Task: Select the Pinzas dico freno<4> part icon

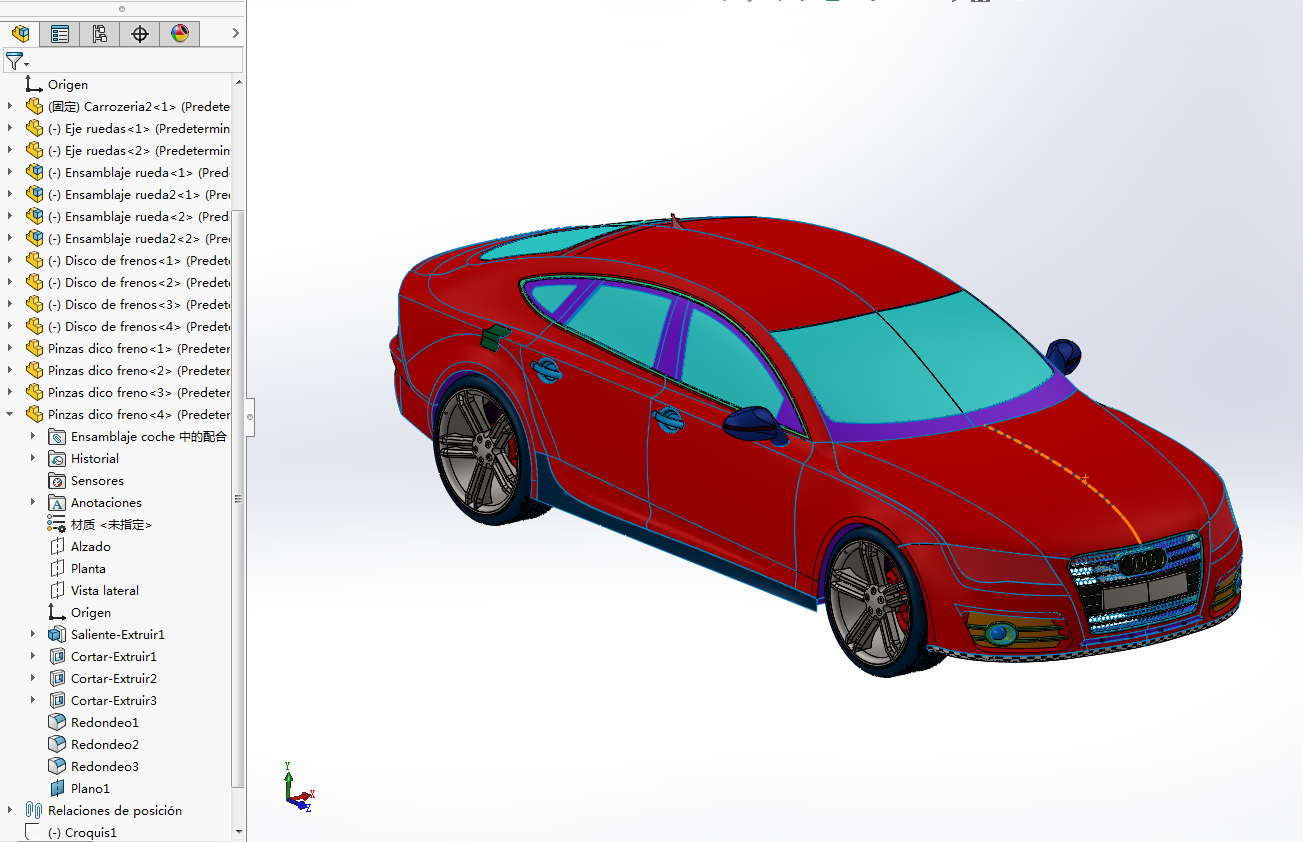Action: click(35, 415)
